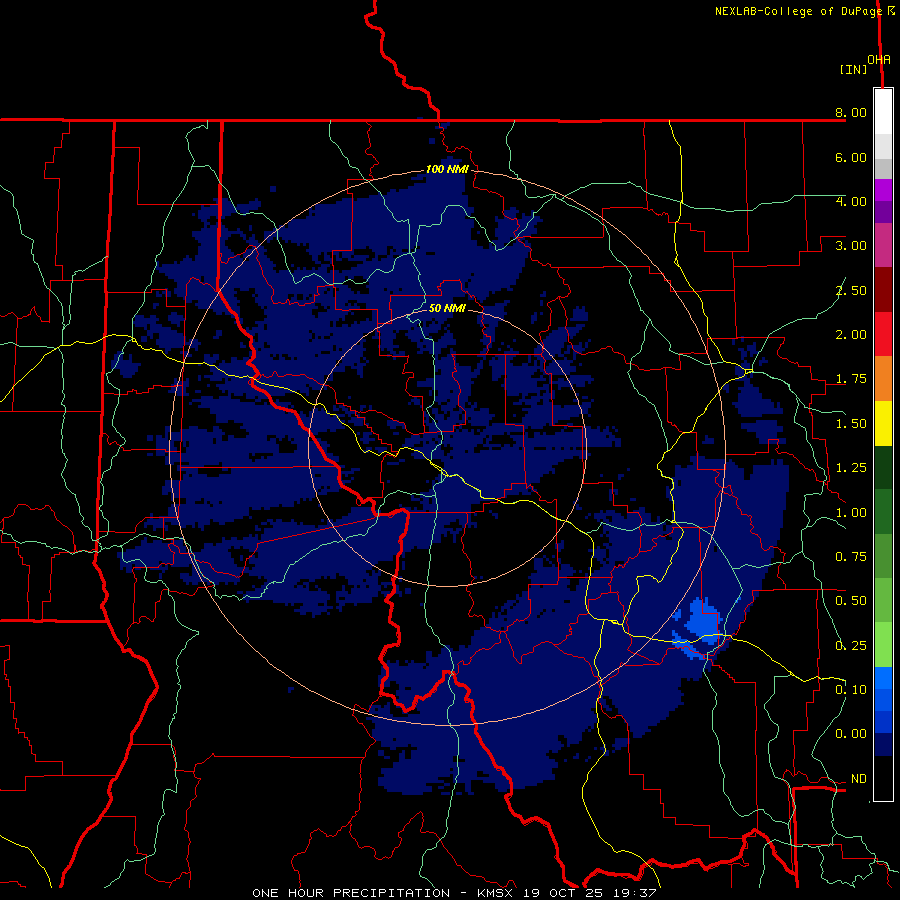The height and width of the screenshot is (900, 900).
Task: Select the orange swatch beside 1.75
Action: tap(883, 379)
